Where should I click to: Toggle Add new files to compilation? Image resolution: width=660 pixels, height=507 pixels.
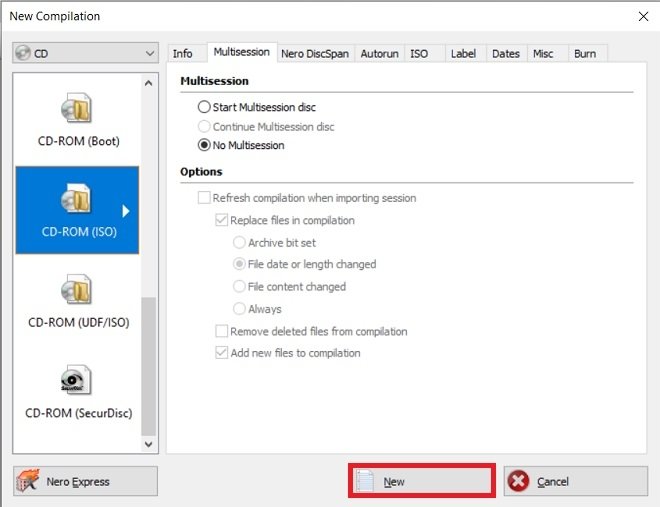221,352
